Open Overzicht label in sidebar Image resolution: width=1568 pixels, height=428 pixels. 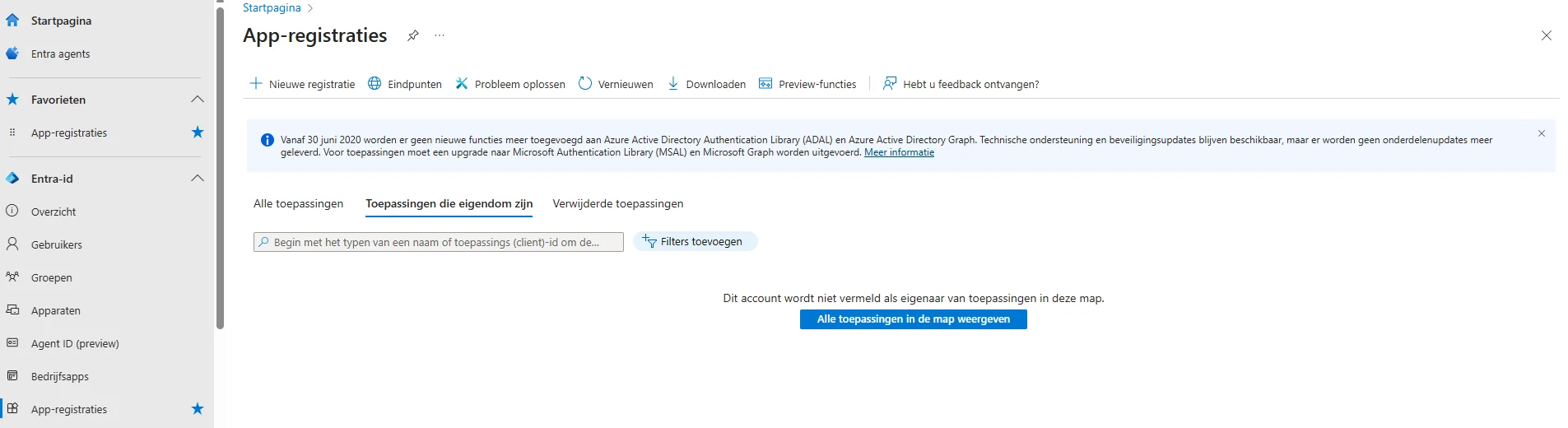point(54,212)
